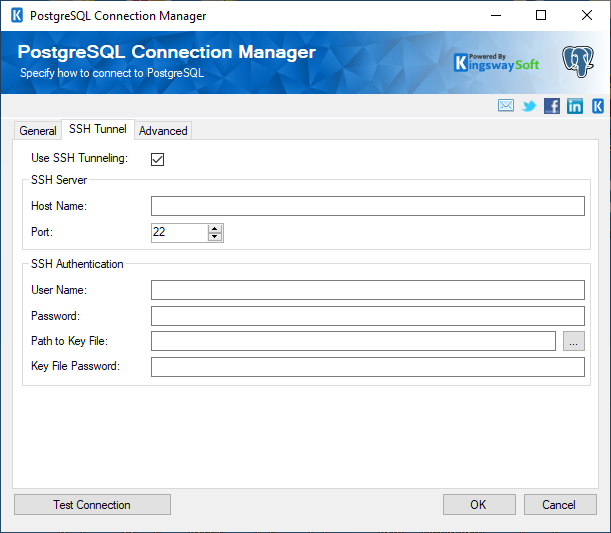The image size is (611, 533).
Task: Confirm with the OK button
Action: tap(479, 505)
